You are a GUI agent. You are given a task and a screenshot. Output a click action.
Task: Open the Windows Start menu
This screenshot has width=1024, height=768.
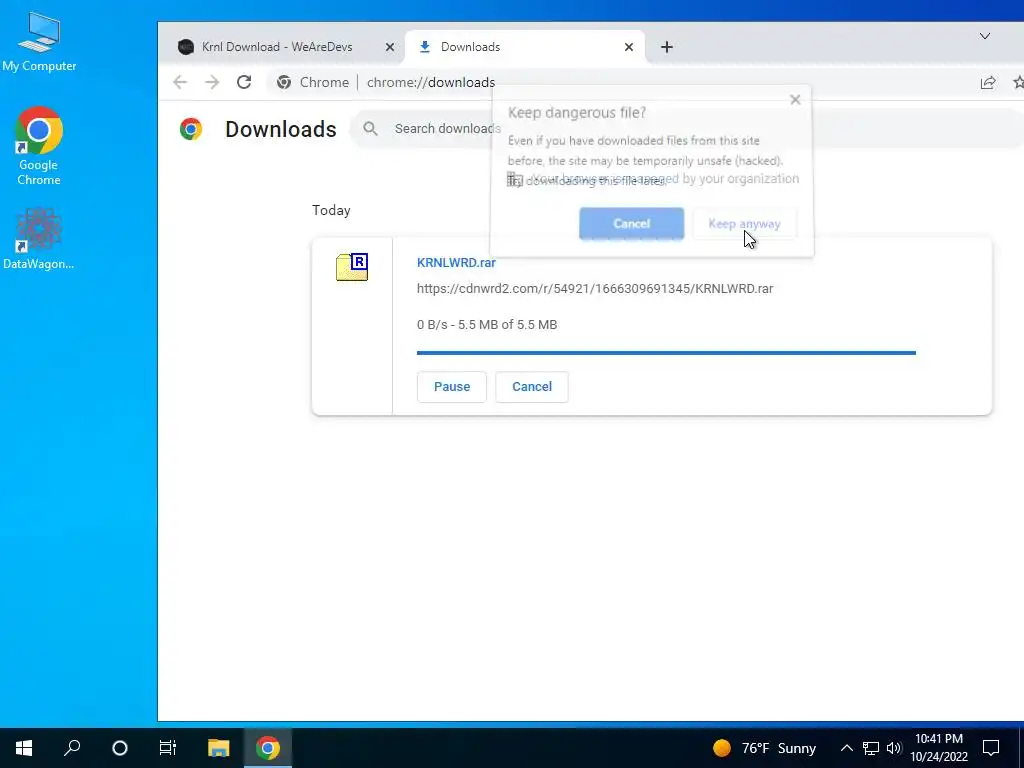pyautogui.click(x=24, y=748)
